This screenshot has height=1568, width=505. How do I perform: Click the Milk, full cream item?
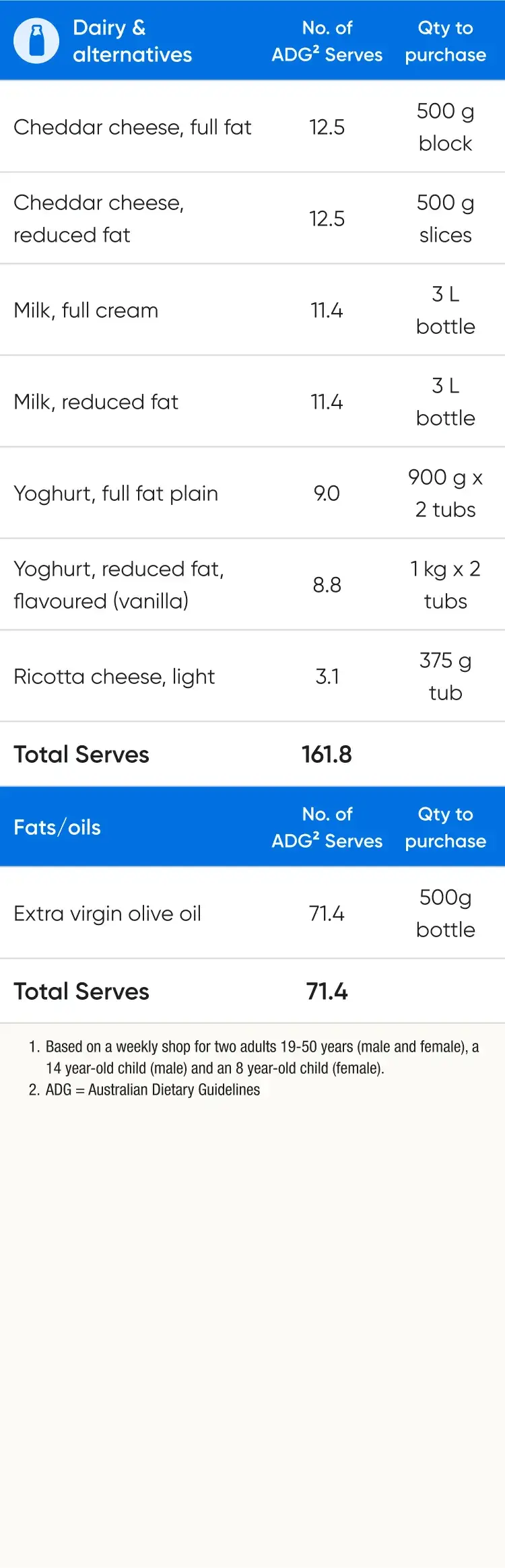(x=86, y=310)
